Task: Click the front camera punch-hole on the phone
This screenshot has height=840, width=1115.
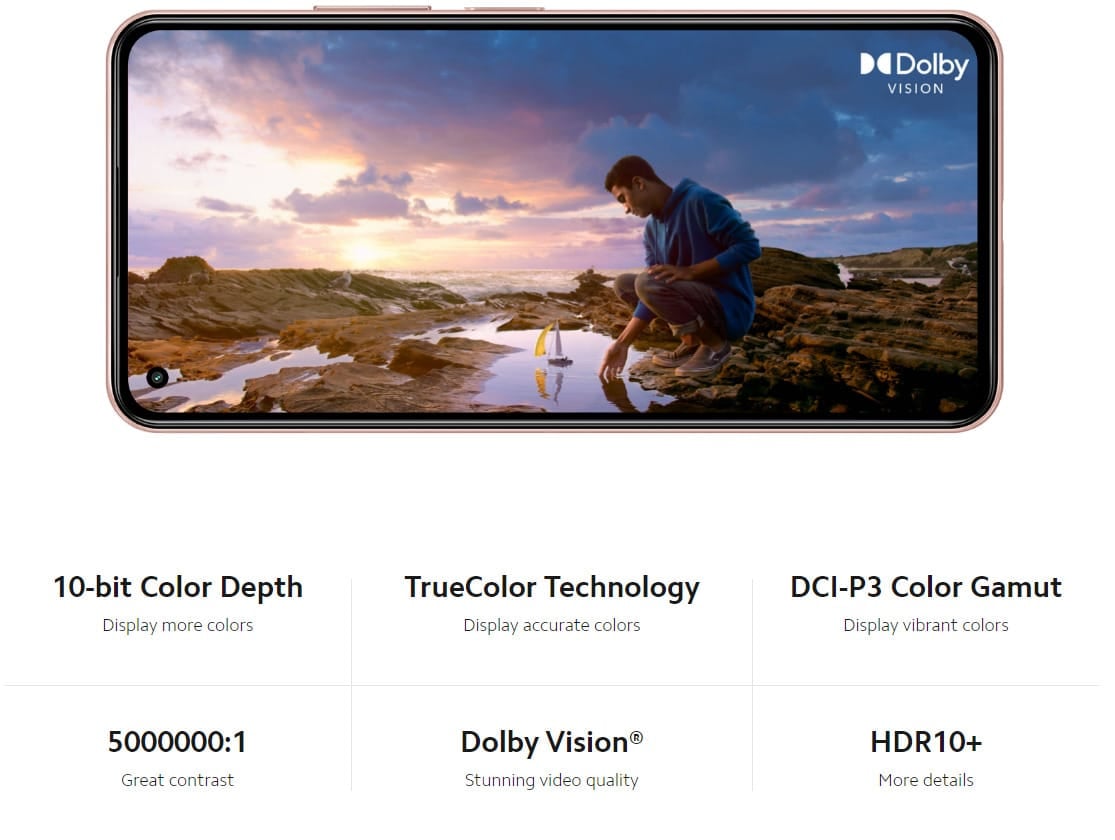Action: click(x=156, y=377)
